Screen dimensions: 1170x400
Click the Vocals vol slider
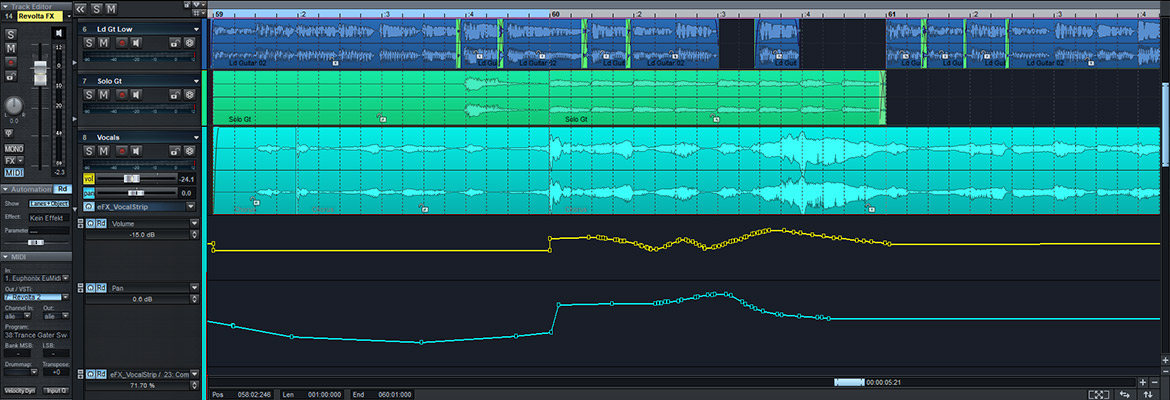pos(131,179)
